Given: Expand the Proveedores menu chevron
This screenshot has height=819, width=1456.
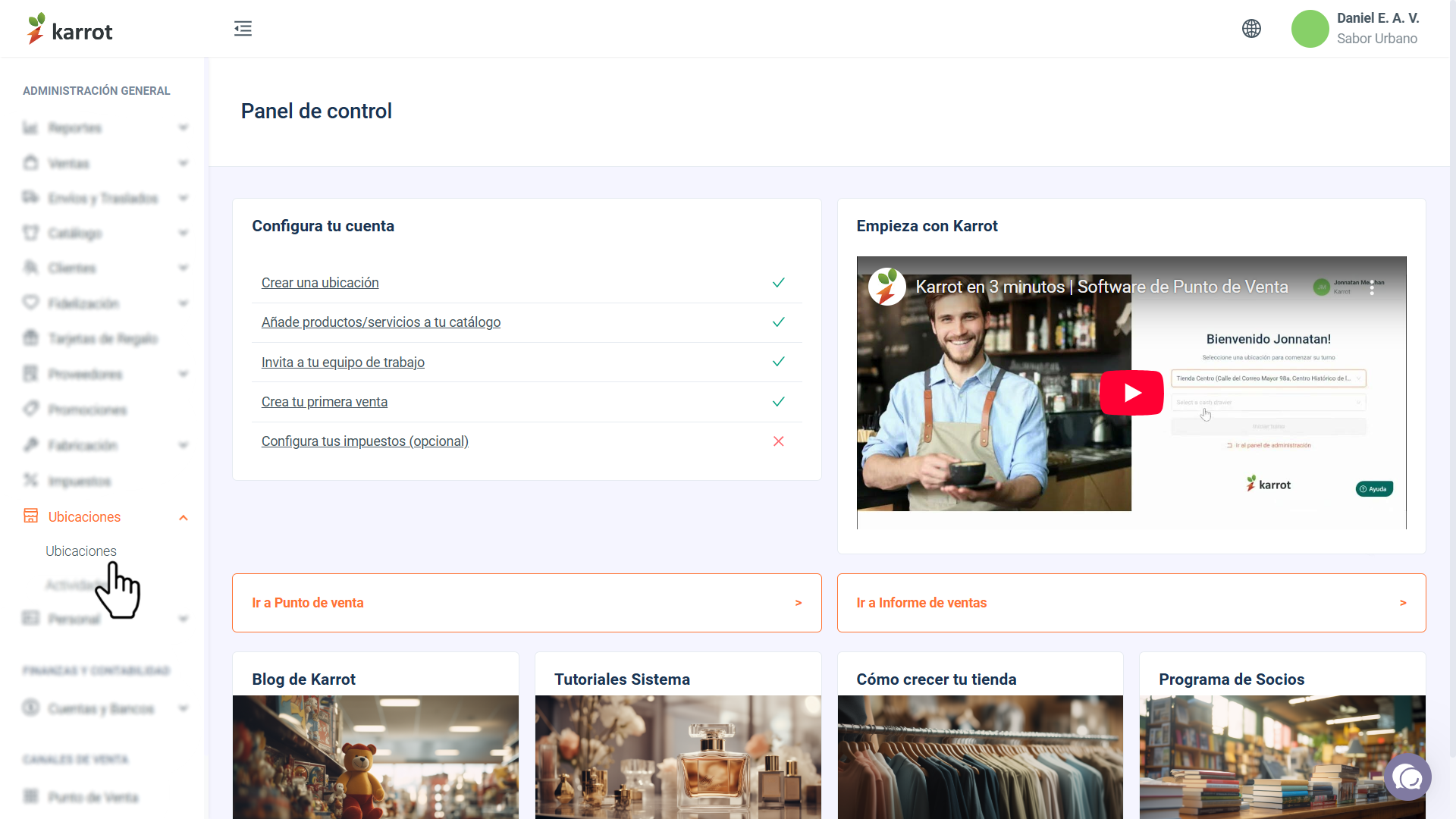Looking at the screenshot, I should pyautogui.click(x=184, y=374).
